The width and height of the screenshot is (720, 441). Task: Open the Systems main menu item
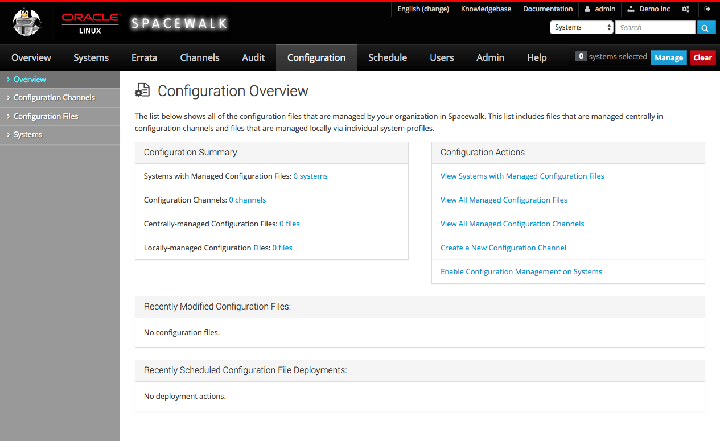[x=91, y=57]
